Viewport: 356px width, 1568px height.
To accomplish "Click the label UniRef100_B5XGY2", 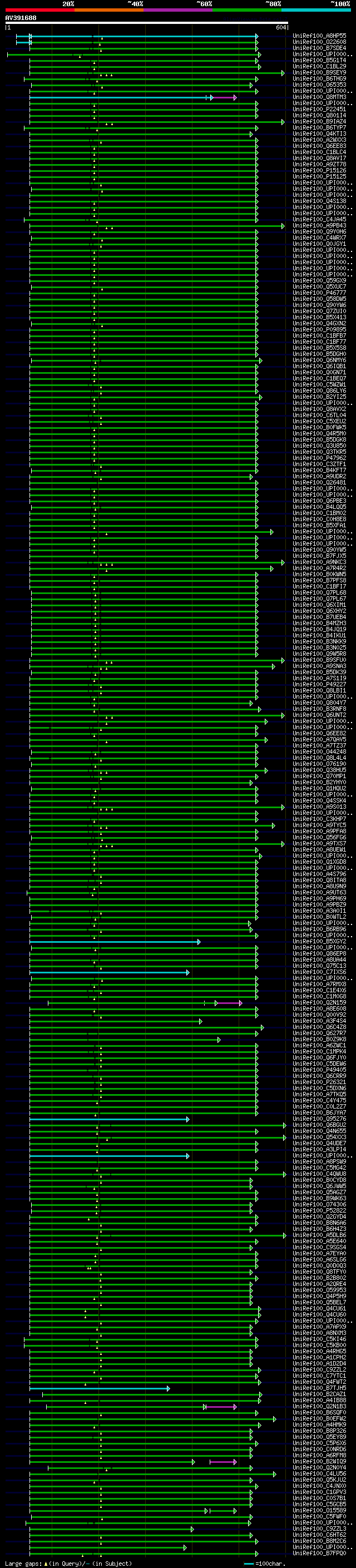I will pos(319,941).
